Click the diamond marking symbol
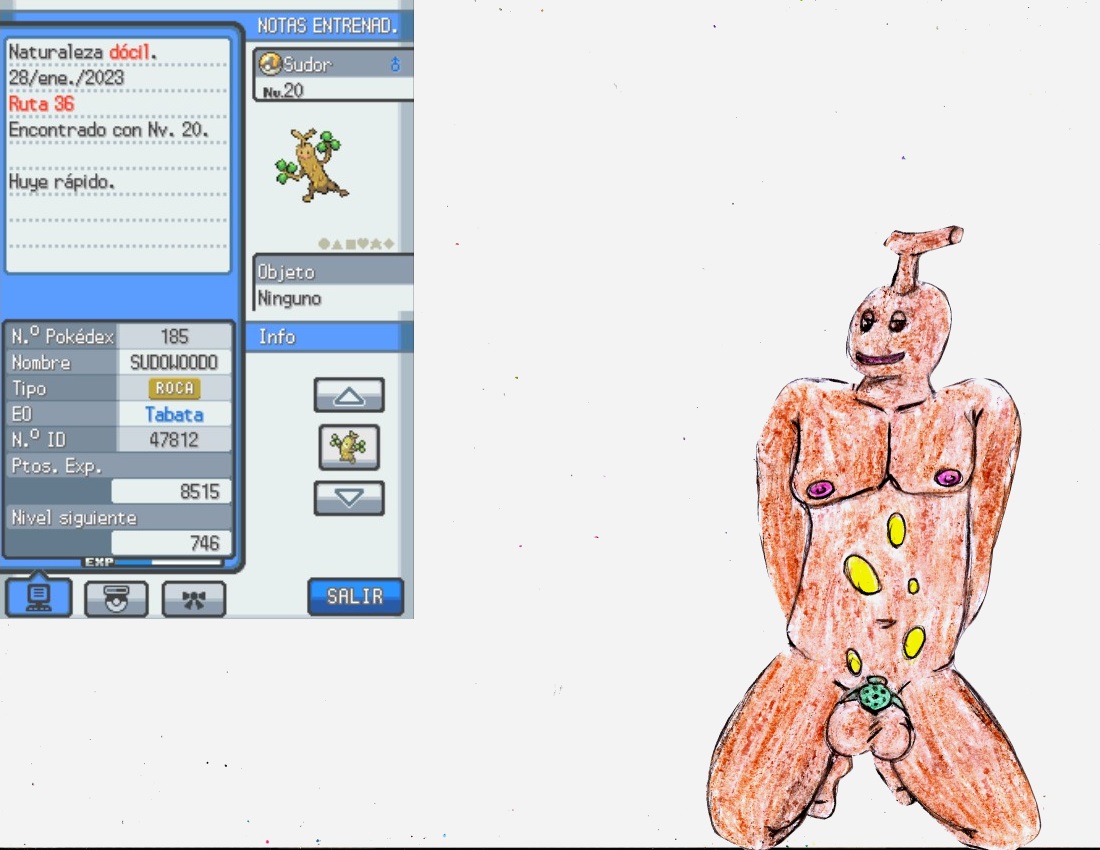Screen dimensions: 1100x850 click(389, 244)
